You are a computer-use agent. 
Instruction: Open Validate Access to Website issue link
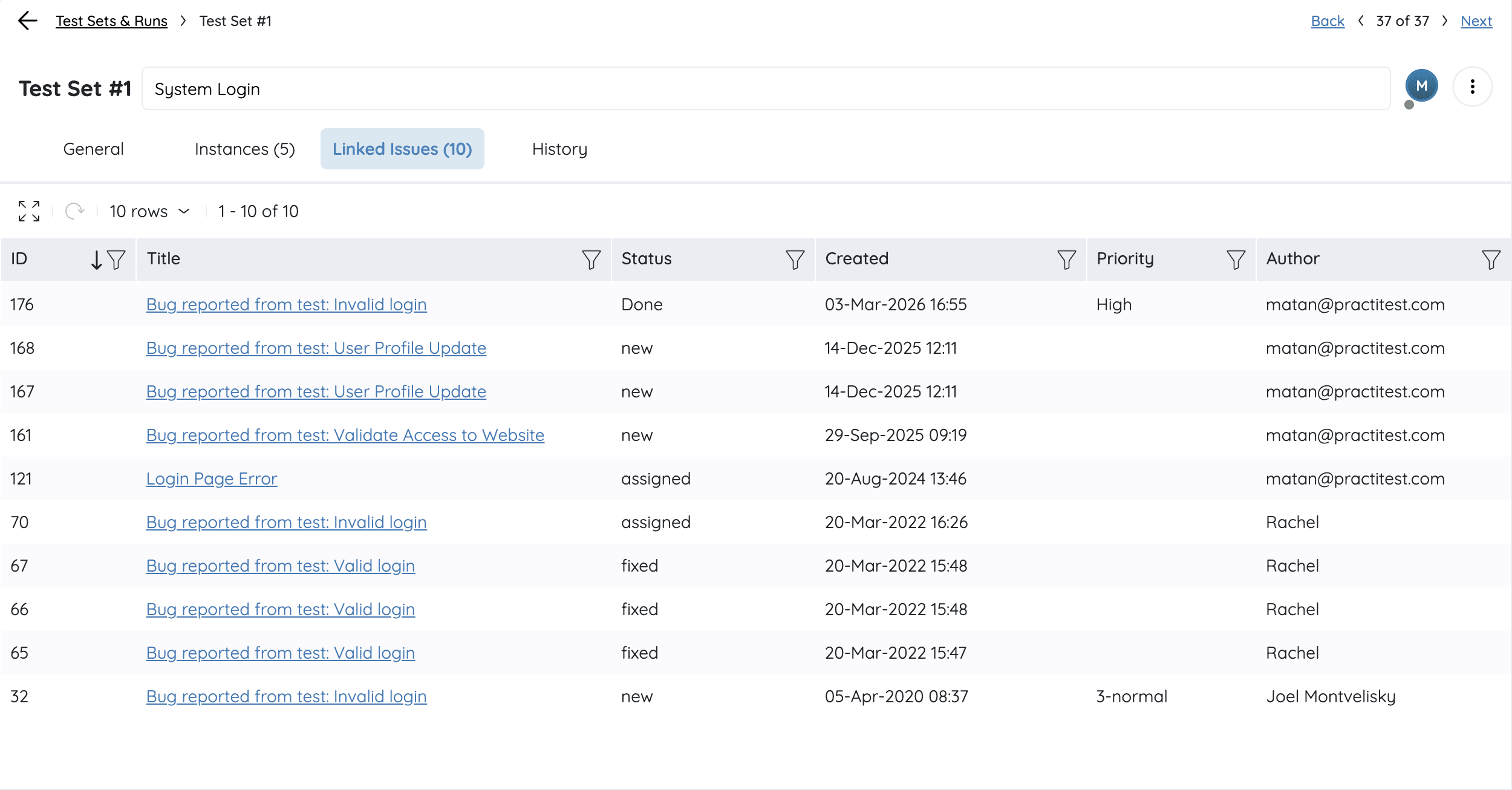[345, 435]
